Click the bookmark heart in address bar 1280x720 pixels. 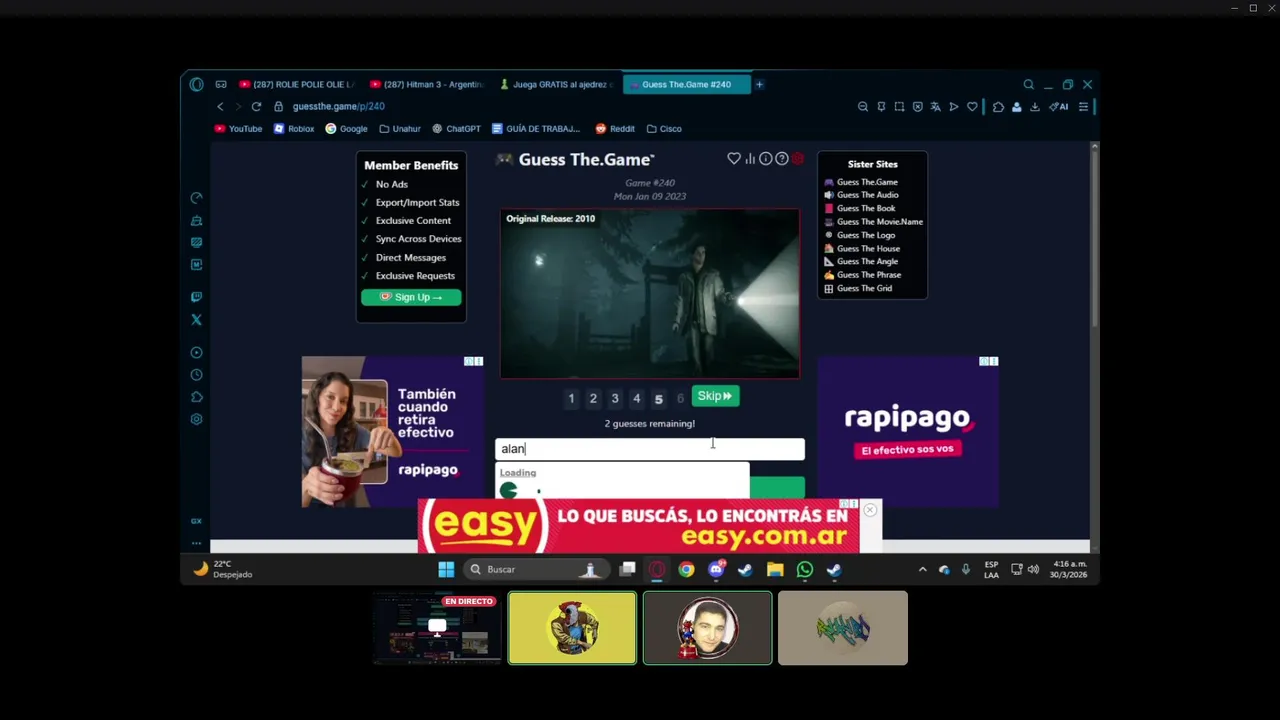click(x=972, y=107)
